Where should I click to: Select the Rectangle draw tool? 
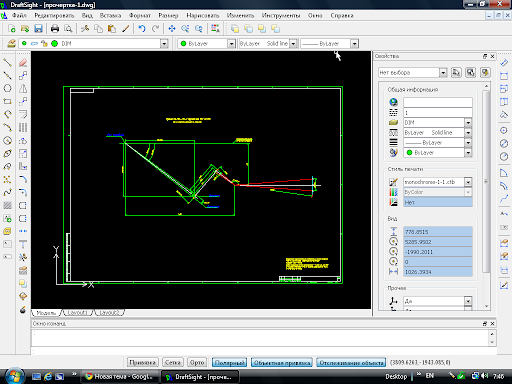[7, 101]
